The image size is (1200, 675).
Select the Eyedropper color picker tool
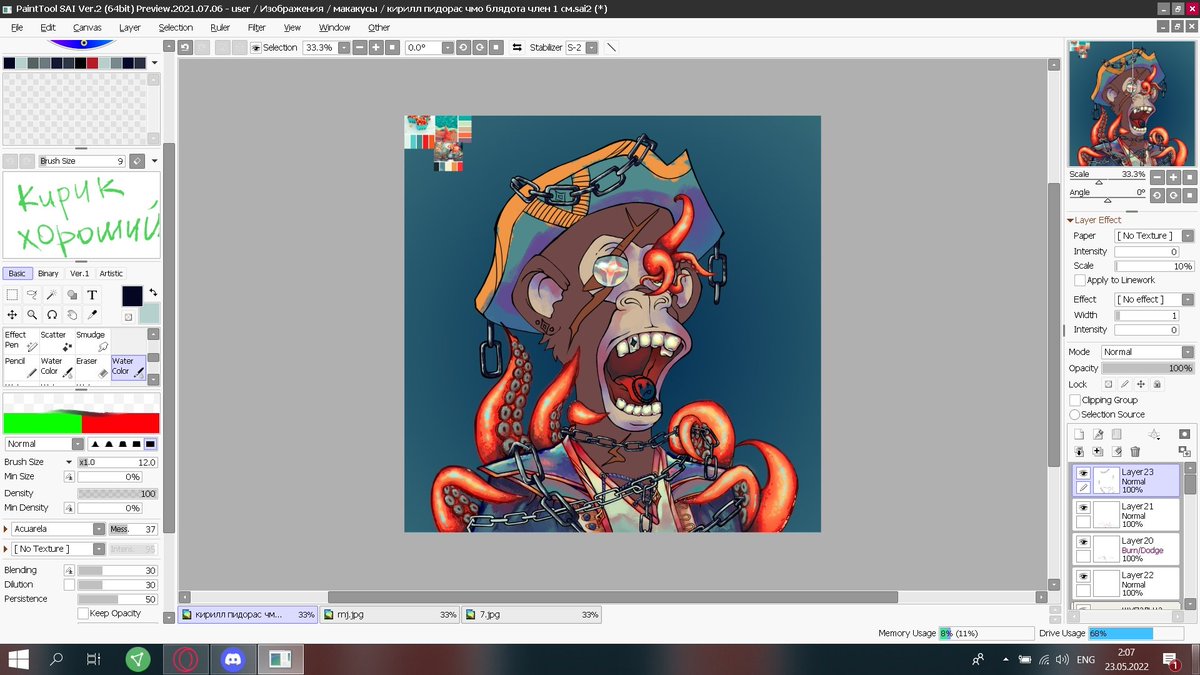pos(92,315)
